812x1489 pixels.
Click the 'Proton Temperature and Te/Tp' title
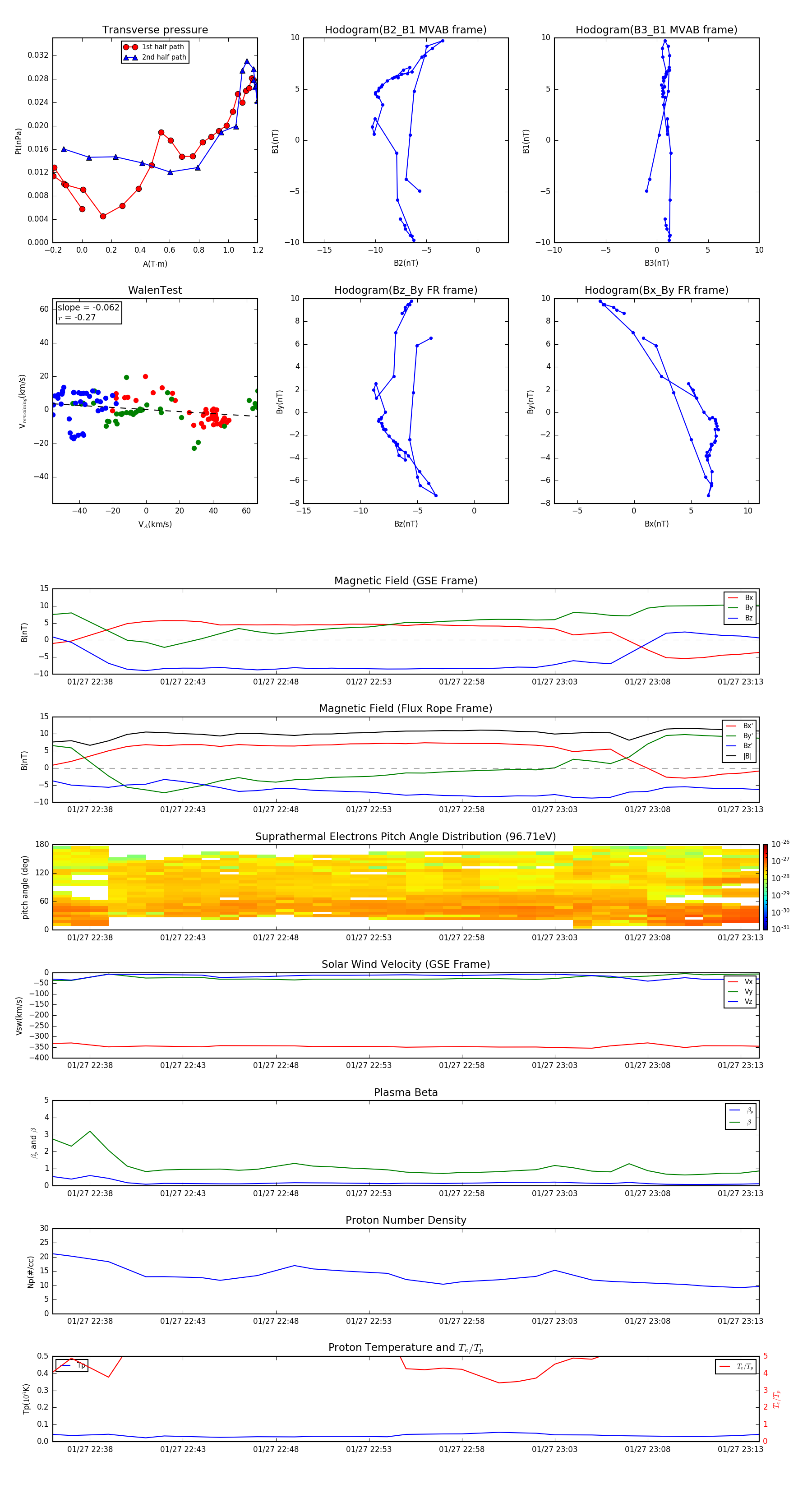coord(406,1348)
